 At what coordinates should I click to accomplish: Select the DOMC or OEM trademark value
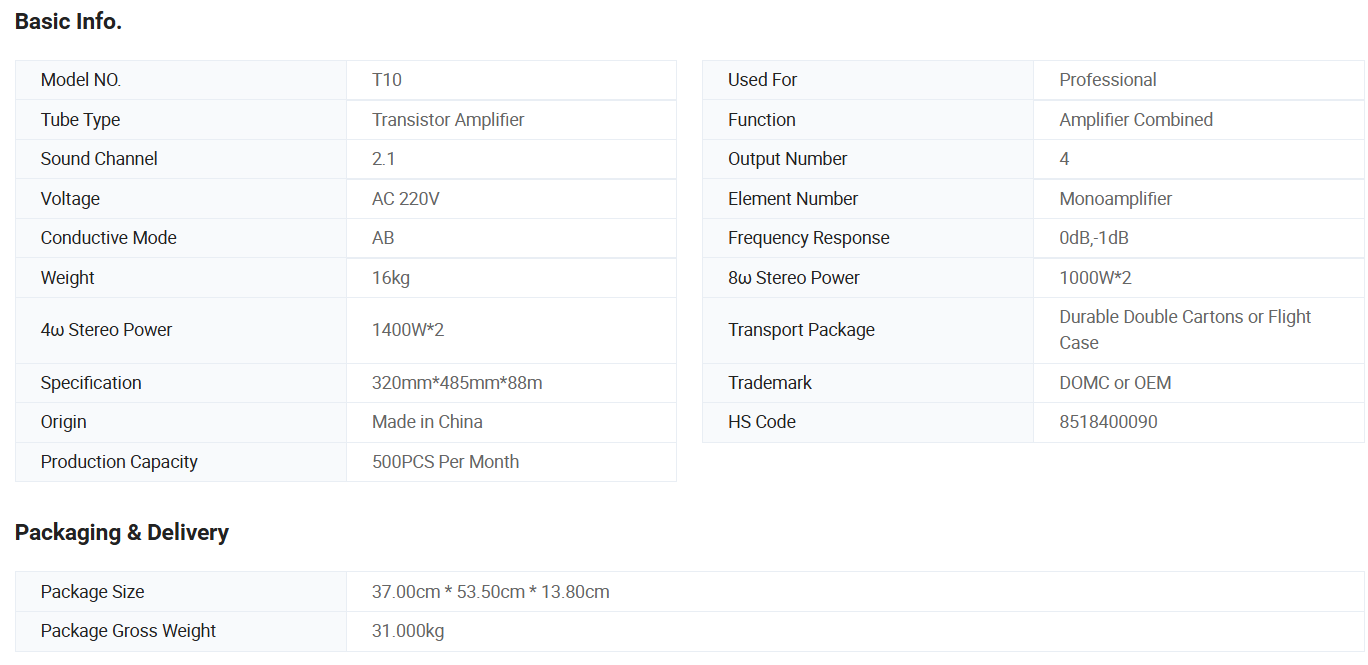(1115, 383)
